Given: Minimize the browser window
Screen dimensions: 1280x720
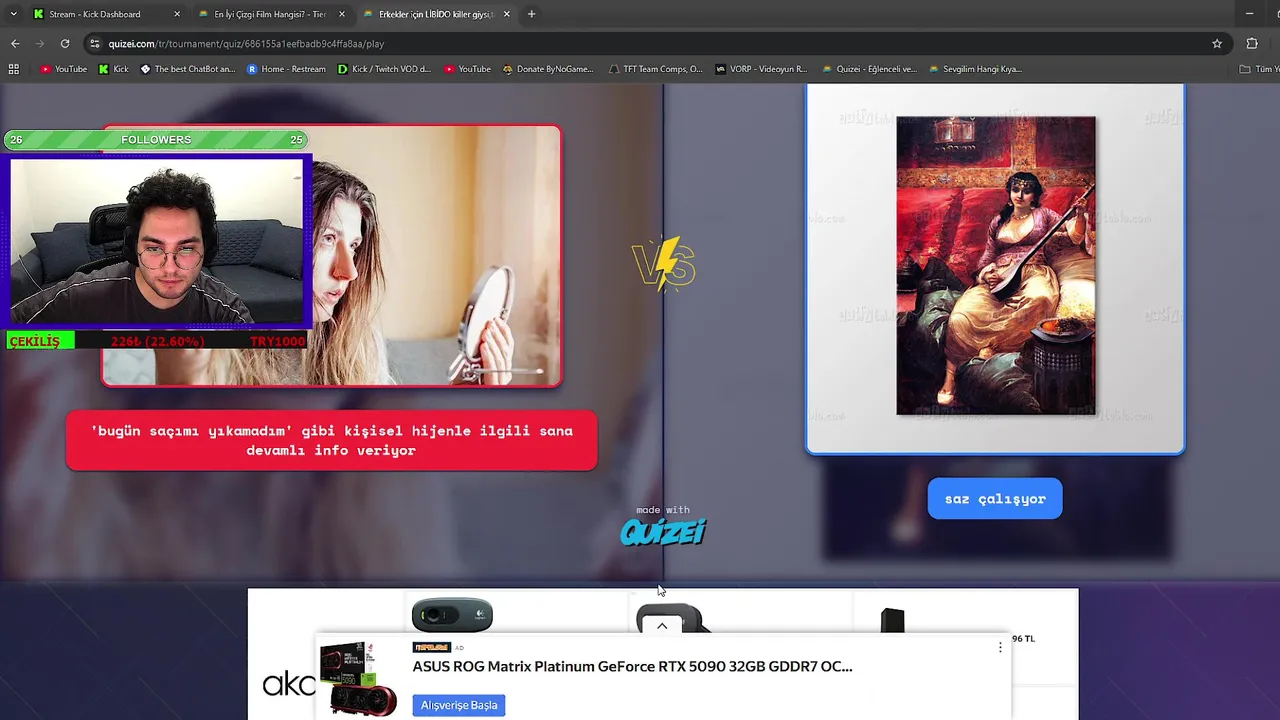Looking at the screenshot, I should (1249, 14).
